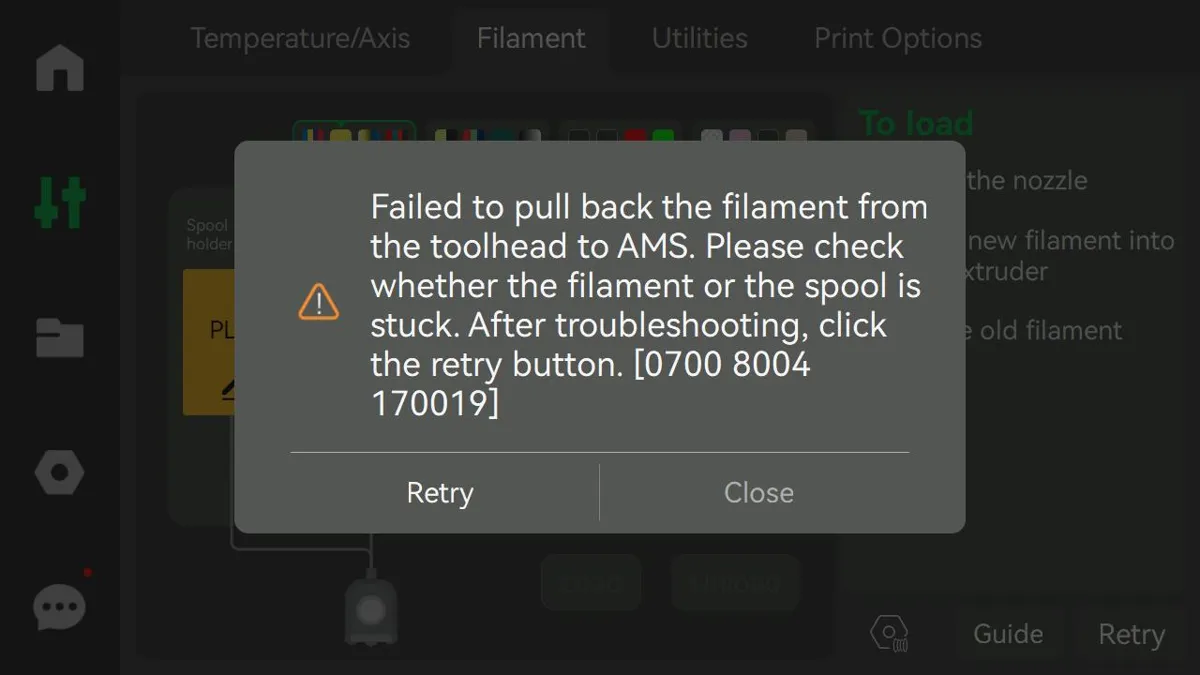Open the Home screen icon in sidebar

click(60, 67)
